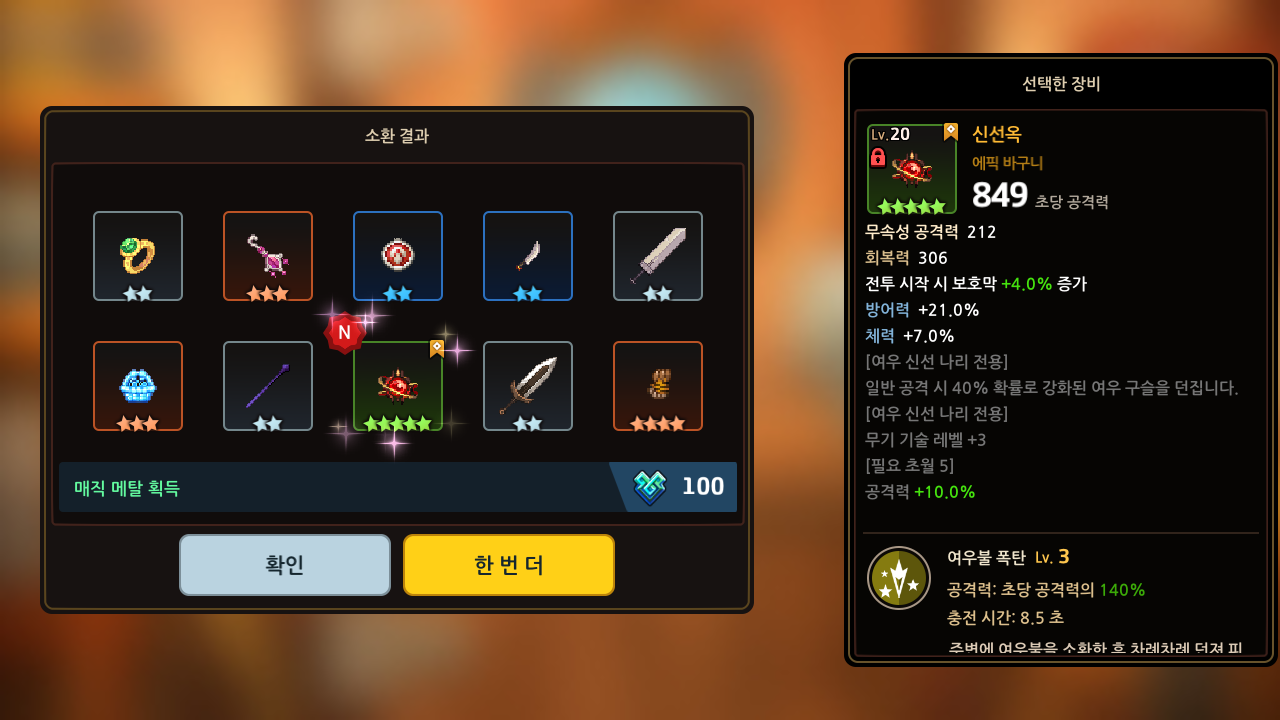Select the gray greatsword item
The height and width of the screenshot is (720, 1280).
click(x=658, y=256)
